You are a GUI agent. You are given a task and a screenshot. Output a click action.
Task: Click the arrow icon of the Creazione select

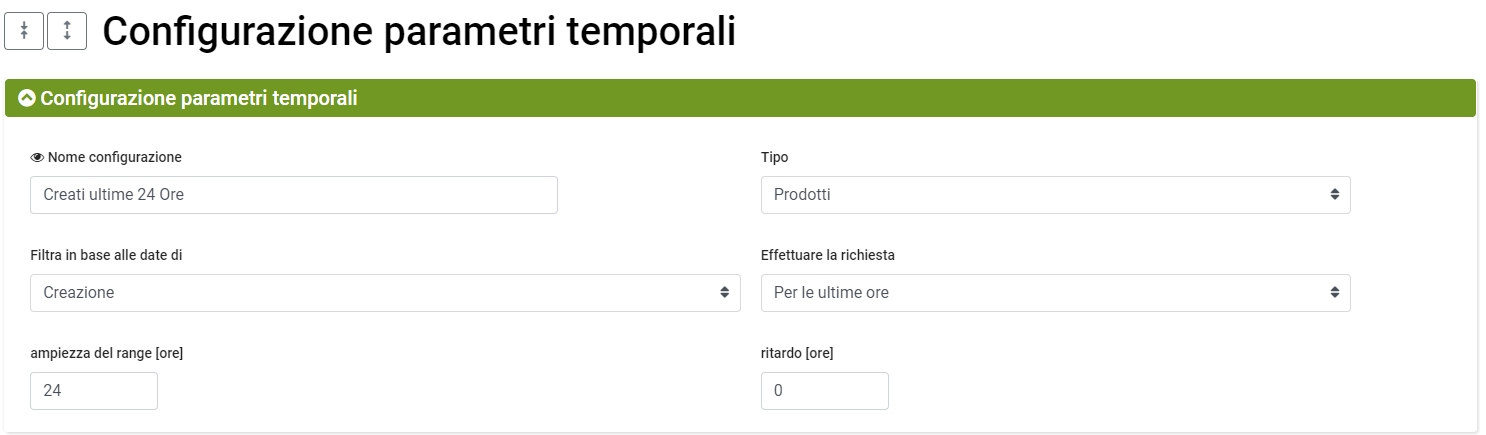point(724,293)
